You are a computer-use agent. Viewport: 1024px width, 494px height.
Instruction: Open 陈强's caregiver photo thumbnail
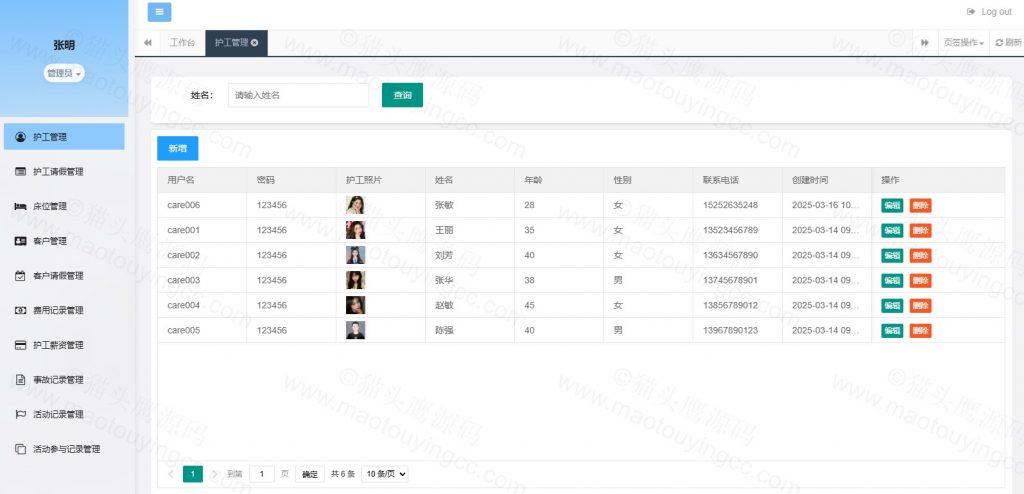[x=355, y=330]
